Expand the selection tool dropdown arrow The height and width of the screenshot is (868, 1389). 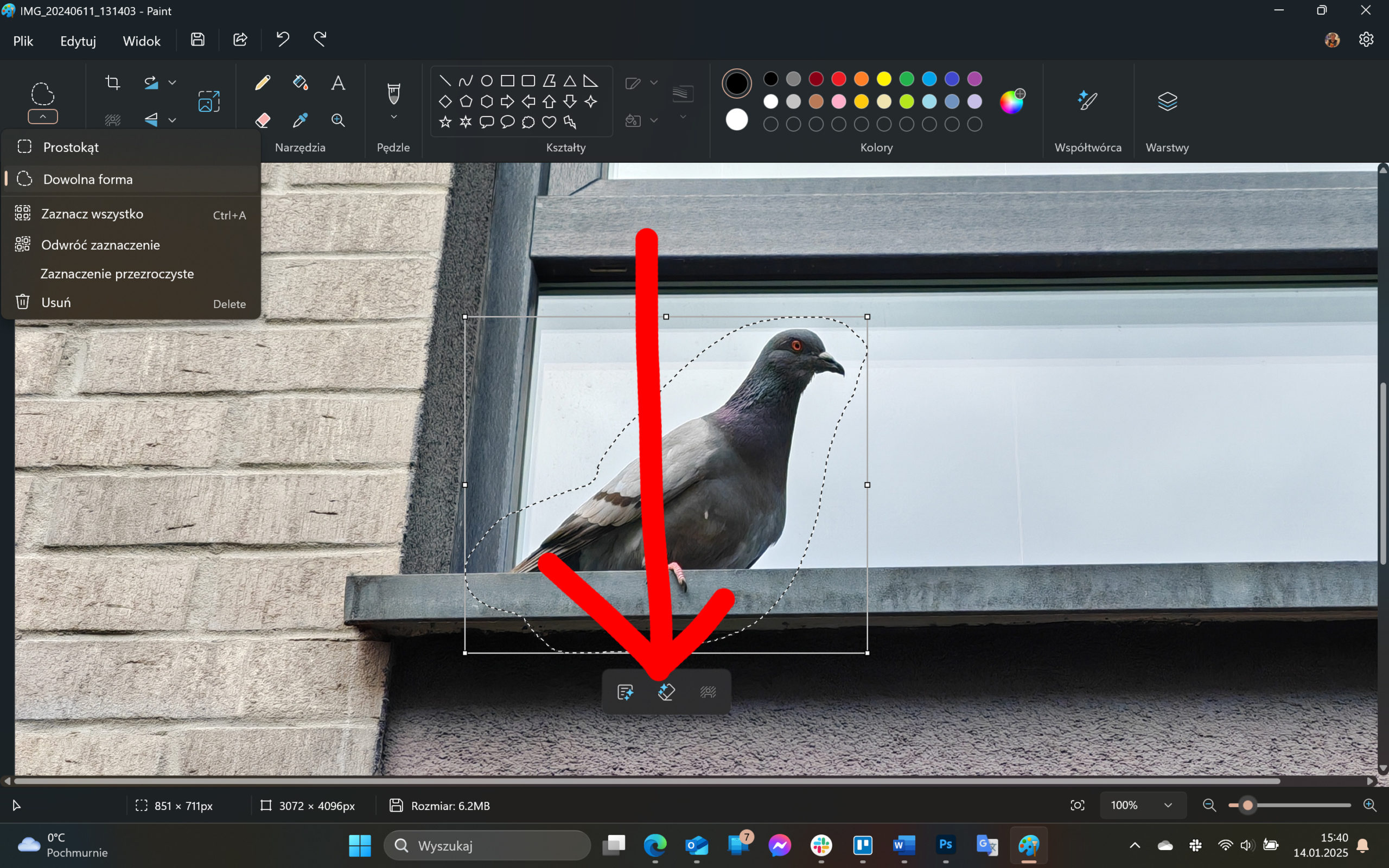pyautogui.click(x=43, y=117)
